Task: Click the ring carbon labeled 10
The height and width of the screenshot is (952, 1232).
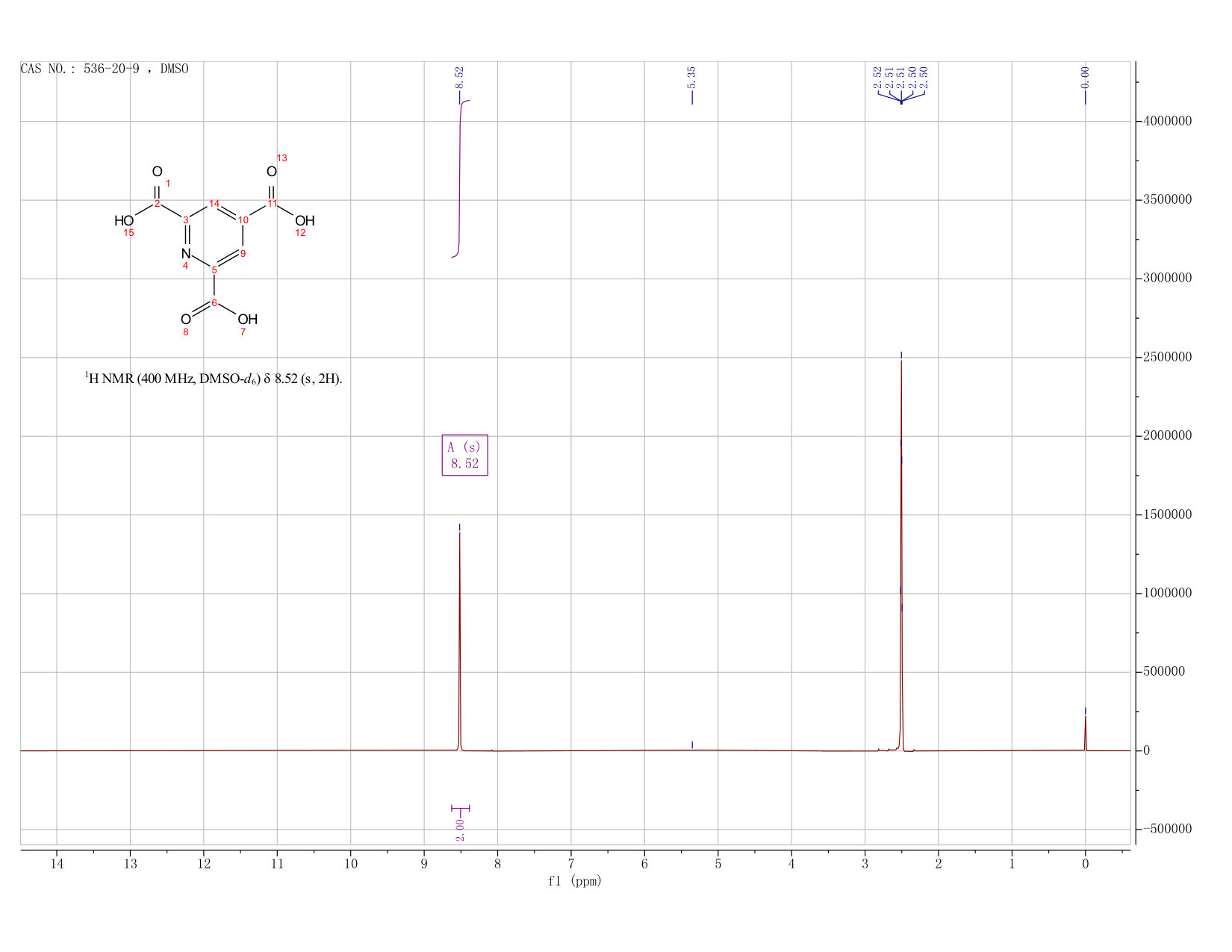Action: (x=243, y=220)
